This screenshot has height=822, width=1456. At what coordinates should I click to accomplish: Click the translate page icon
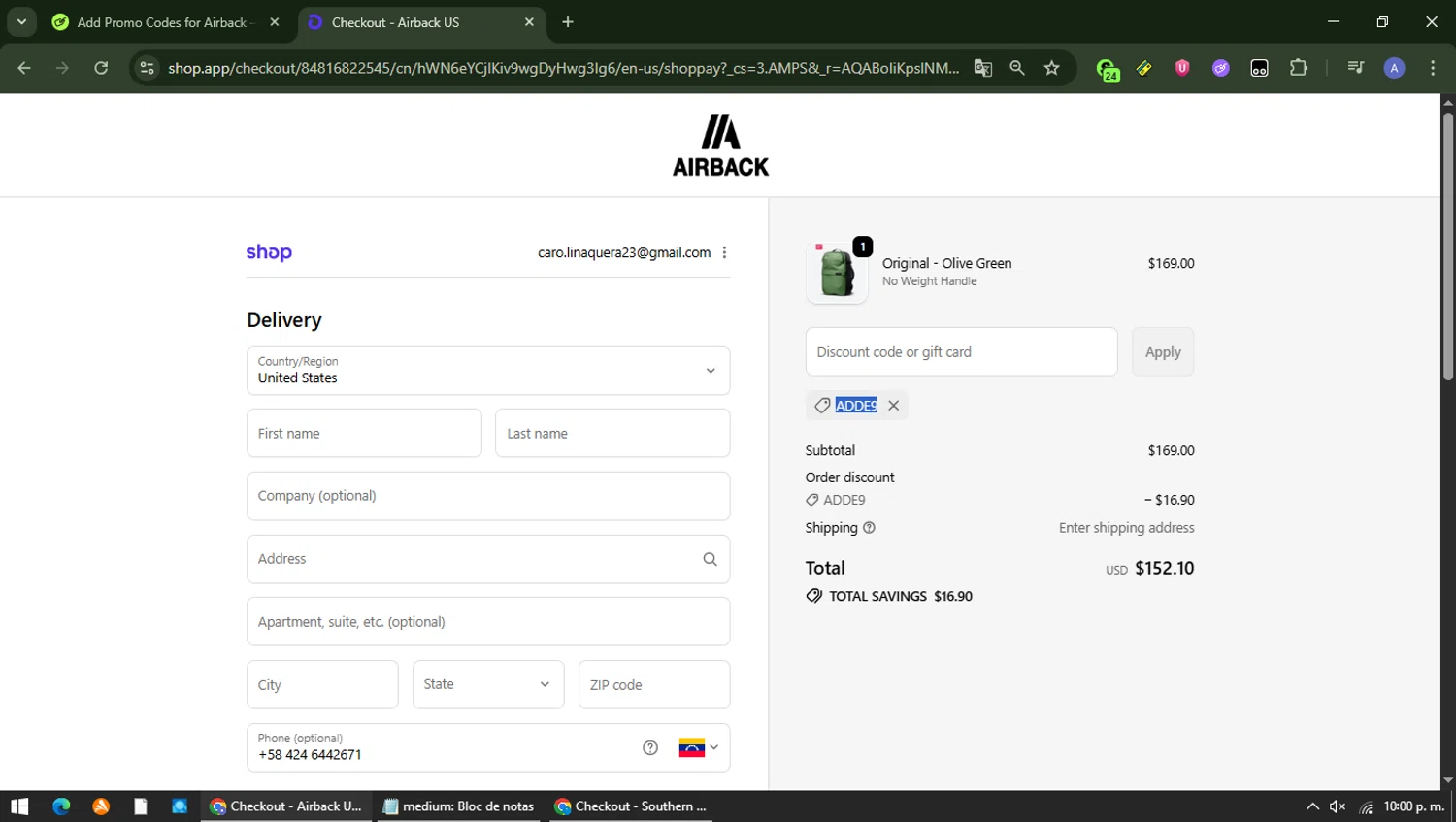tap(983, 68)
